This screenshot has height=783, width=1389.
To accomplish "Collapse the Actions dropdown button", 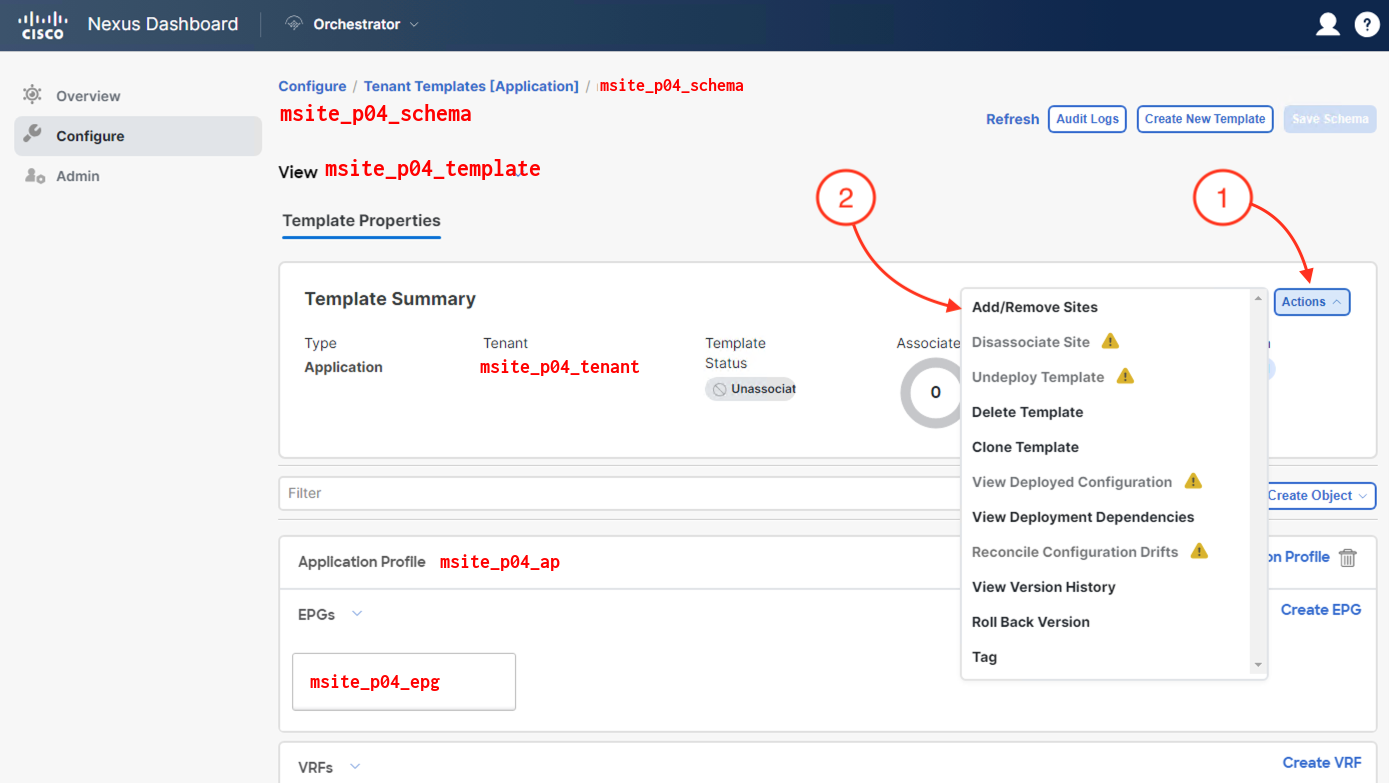I will [1311, 302].
